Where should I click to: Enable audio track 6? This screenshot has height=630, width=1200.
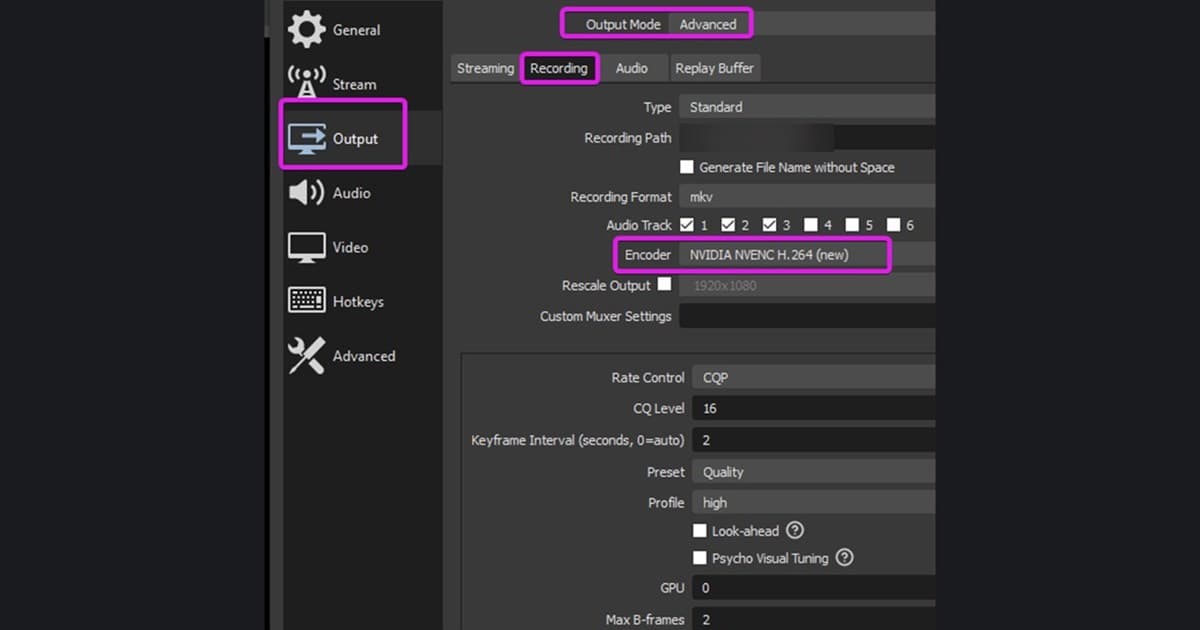tap(894, 225)
